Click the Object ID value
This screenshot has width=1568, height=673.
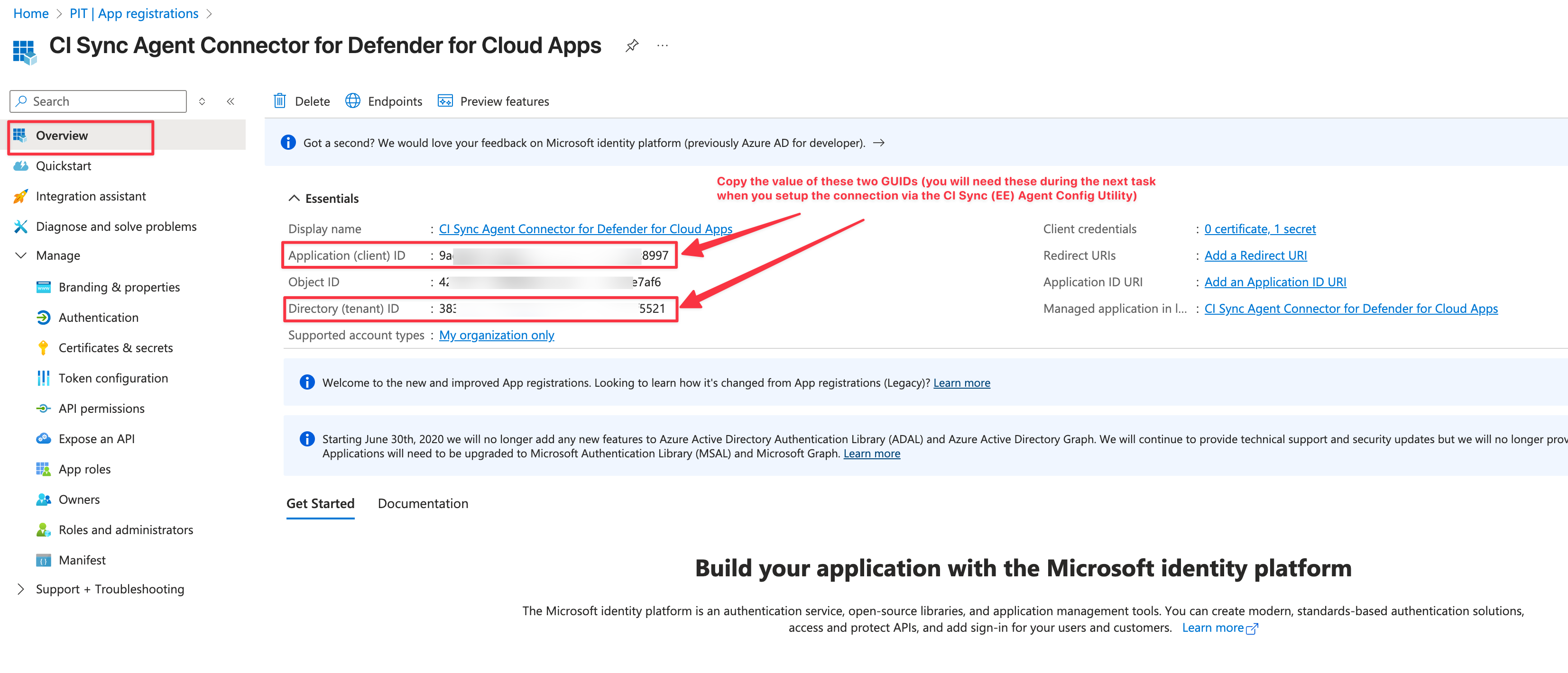pos(550,282)
